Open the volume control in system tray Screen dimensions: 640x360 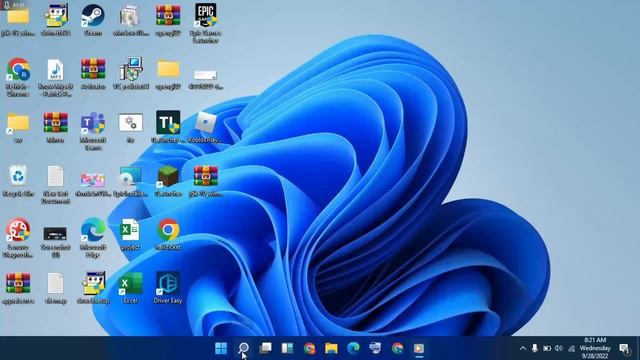tap(559, 348)
